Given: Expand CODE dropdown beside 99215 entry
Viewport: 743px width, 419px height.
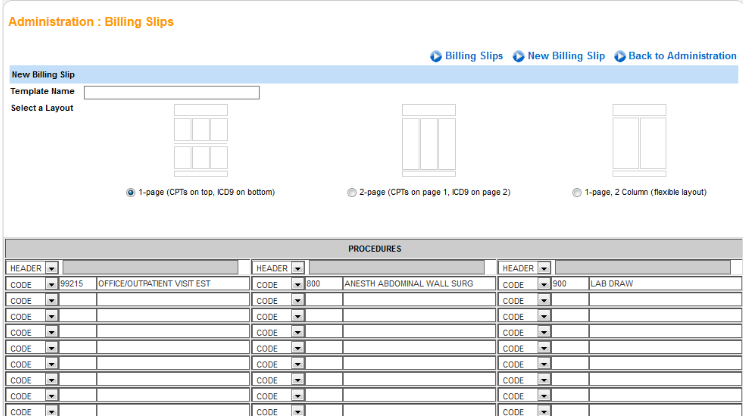Looking at the screenshot, I should pyautogui.click(x=51, y=284).
